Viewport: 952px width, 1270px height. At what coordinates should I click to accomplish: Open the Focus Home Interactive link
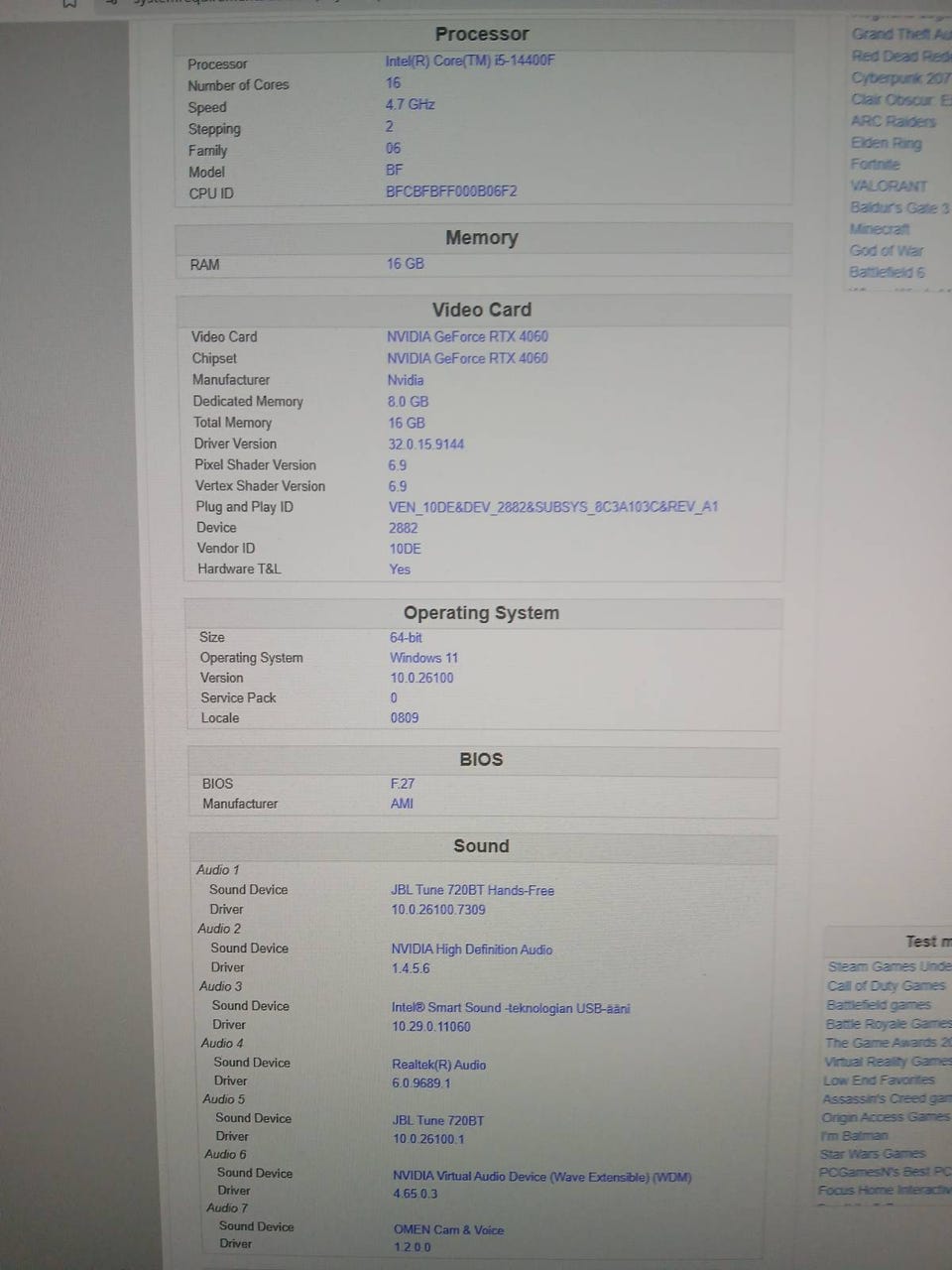pyautogui.click(x=885, y=1190)
